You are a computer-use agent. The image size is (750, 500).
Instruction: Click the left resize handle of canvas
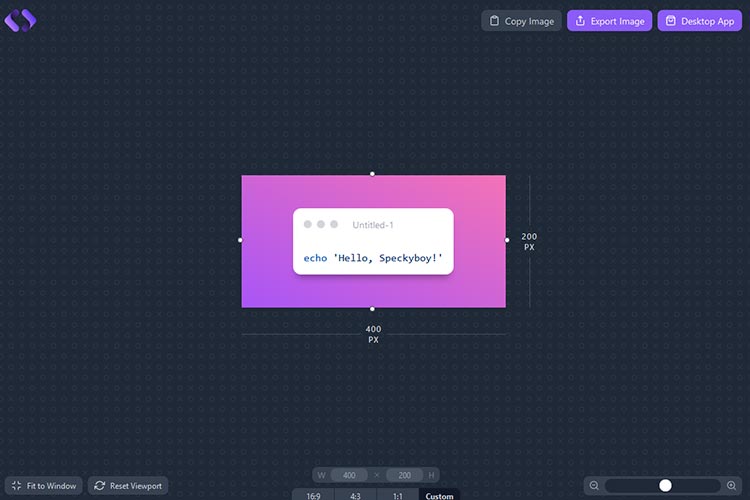pos(240,240)
